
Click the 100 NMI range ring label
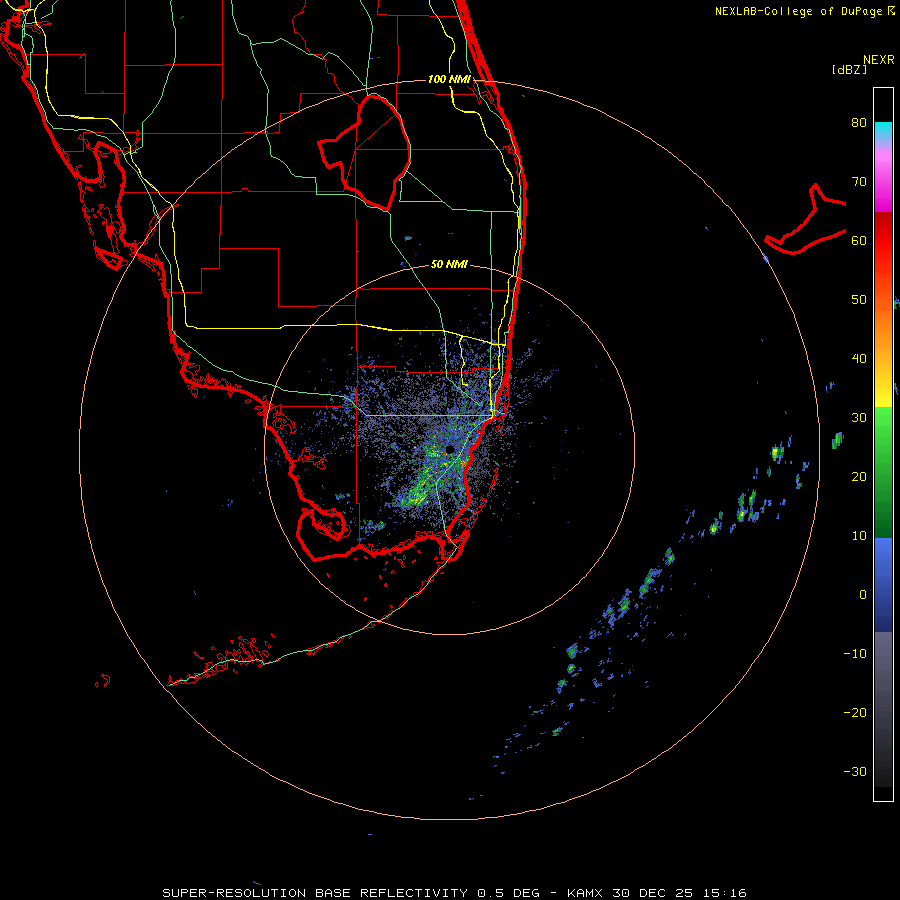tap(449, 79)
